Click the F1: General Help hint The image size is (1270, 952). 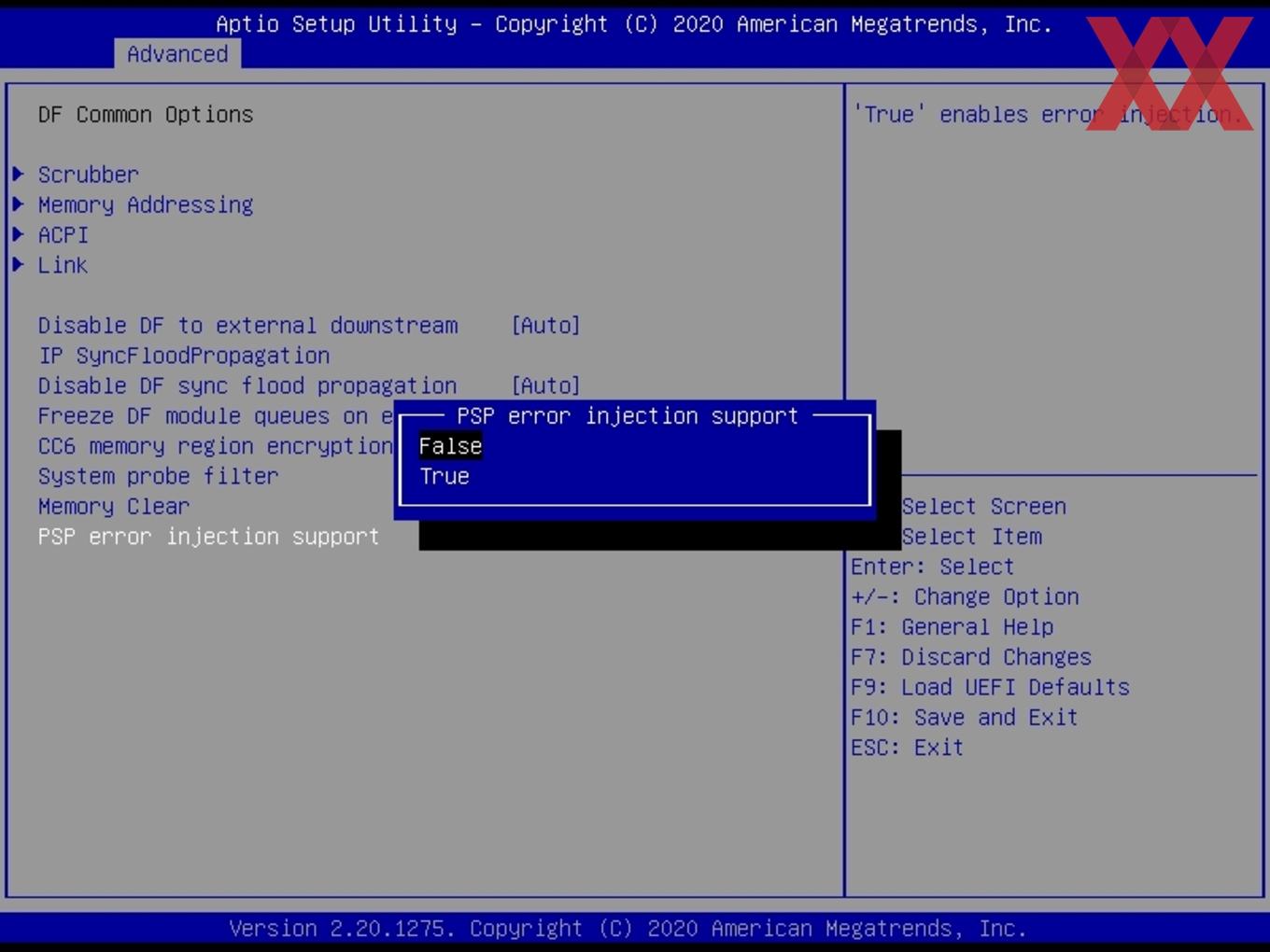(x=952, y=627)
